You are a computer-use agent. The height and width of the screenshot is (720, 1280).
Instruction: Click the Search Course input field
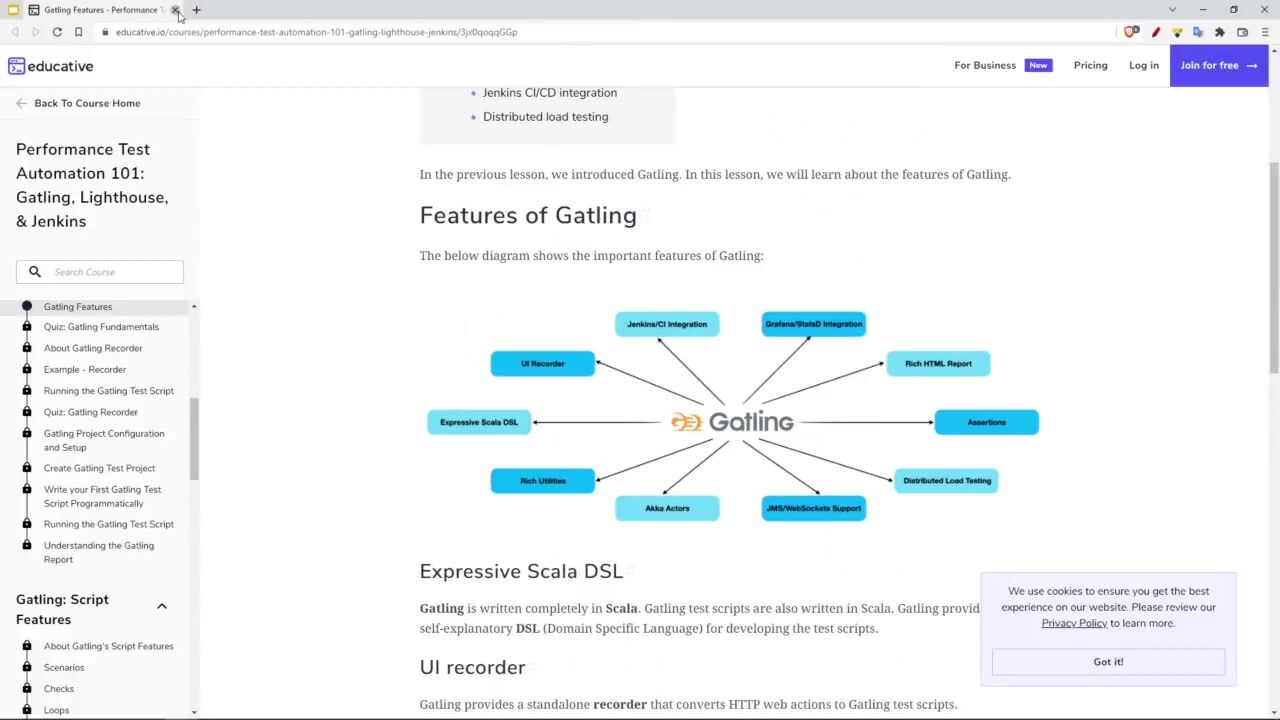click(112, 272)
